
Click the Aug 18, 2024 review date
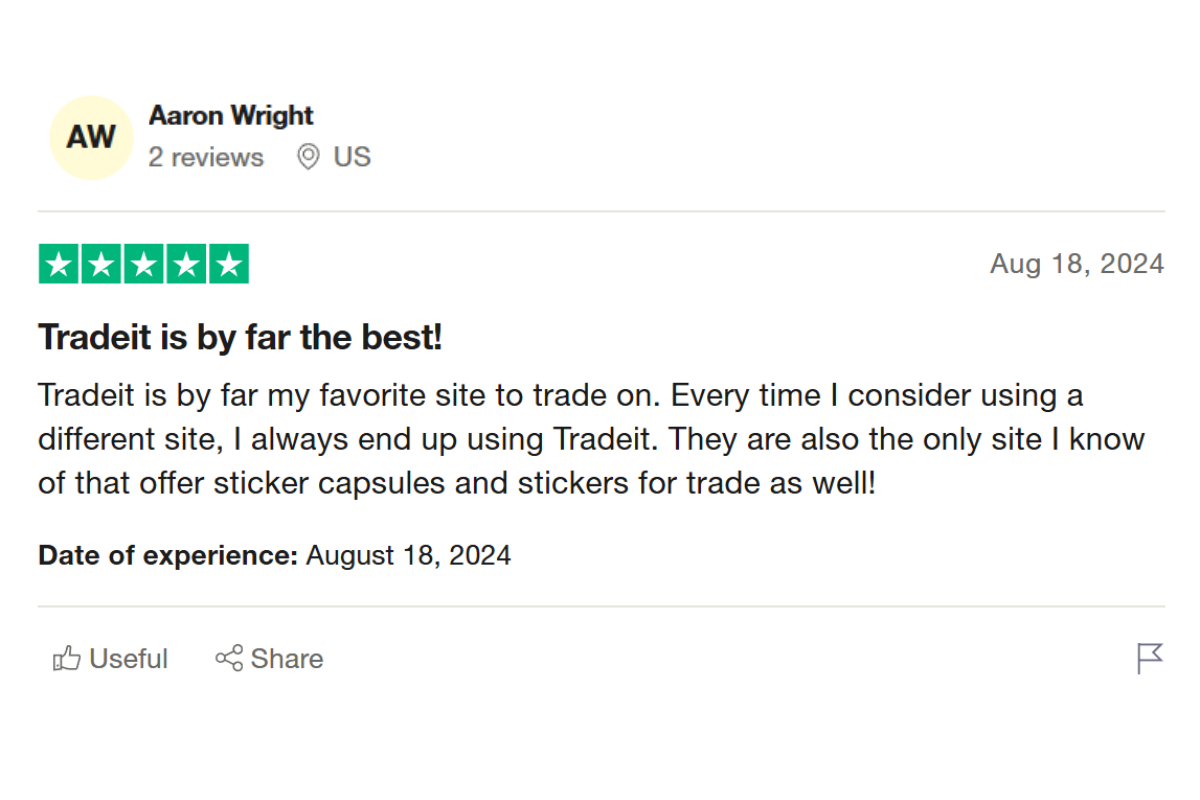1077,264
